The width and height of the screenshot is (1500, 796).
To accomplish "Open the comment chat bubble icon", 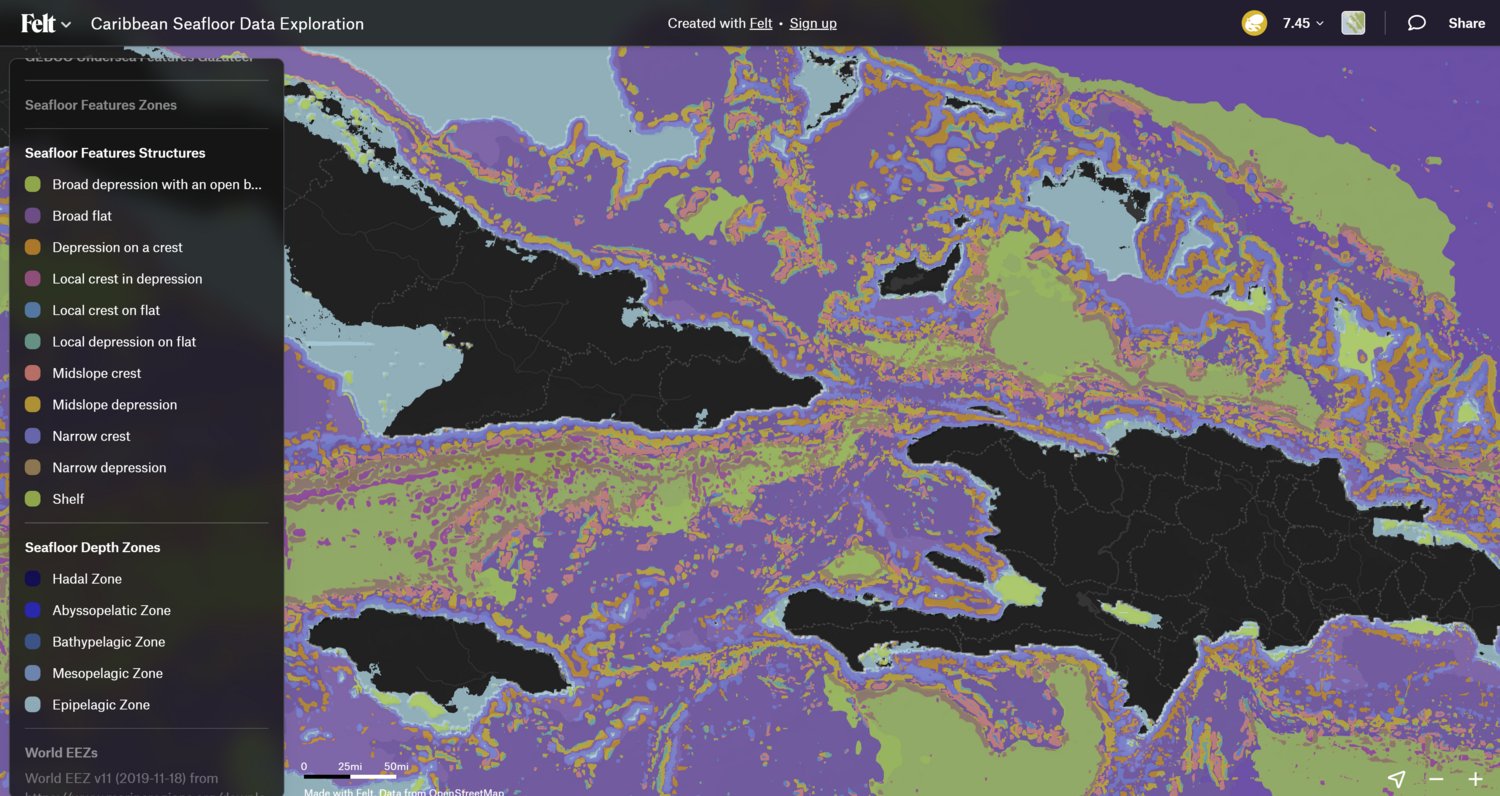I will tap(1416, 22).
